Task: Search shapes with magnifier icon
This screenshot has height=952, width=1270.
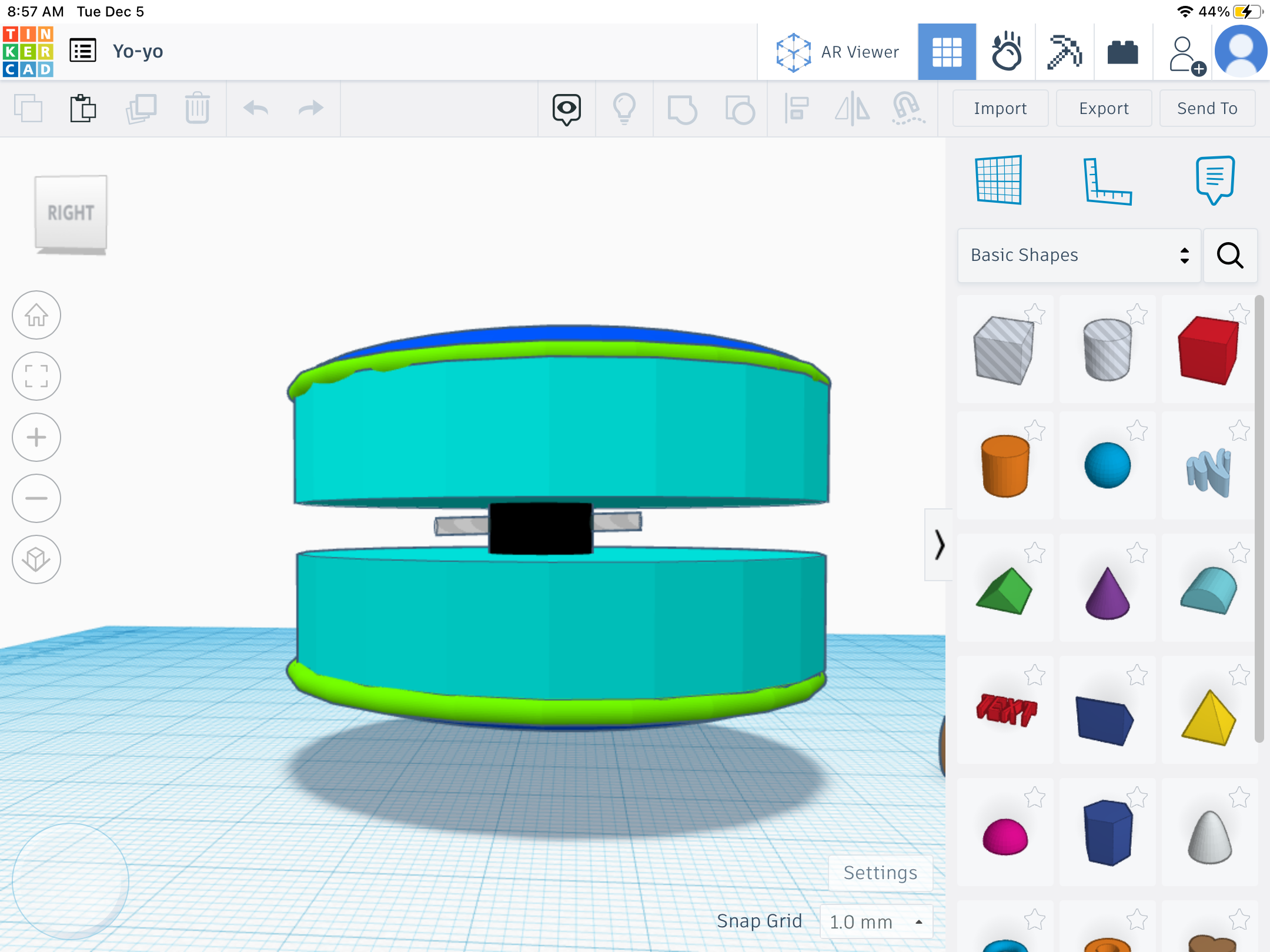Action: [1230, 256]
